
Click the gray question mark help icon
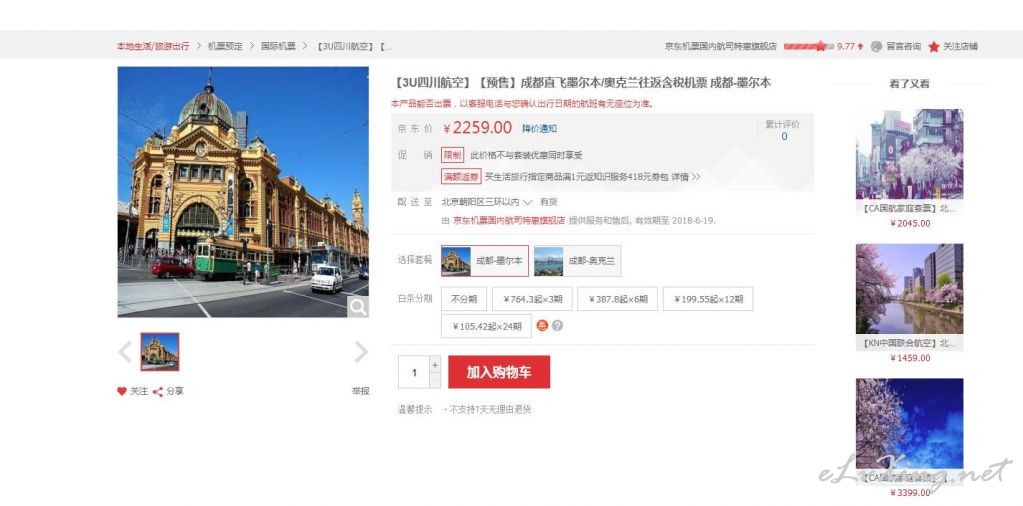click(557, 325)
